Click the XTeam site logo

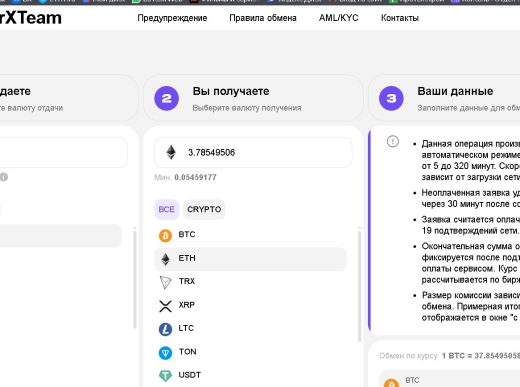(31, 18)
